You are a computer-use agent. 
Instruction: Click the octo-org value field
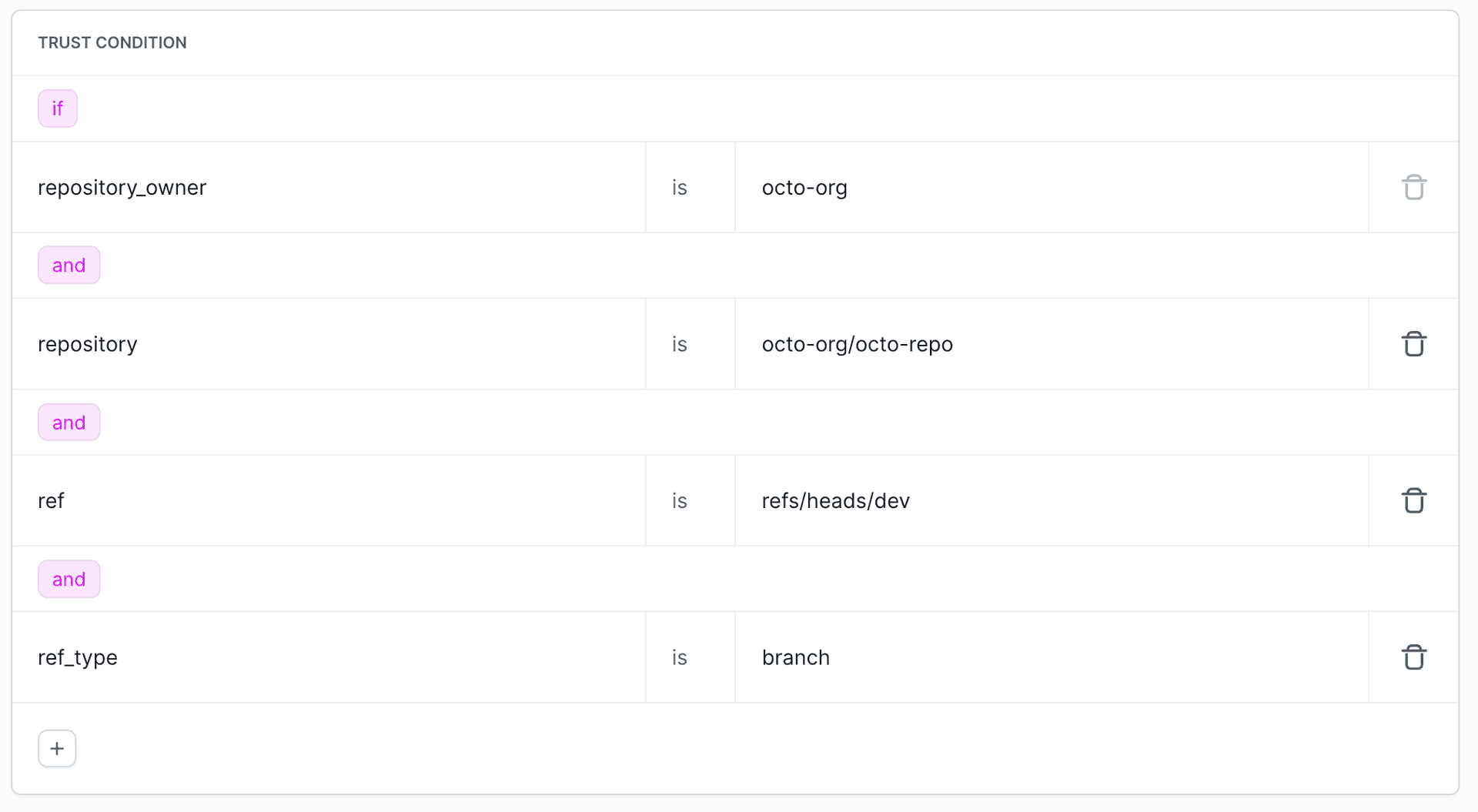[804, 187]
